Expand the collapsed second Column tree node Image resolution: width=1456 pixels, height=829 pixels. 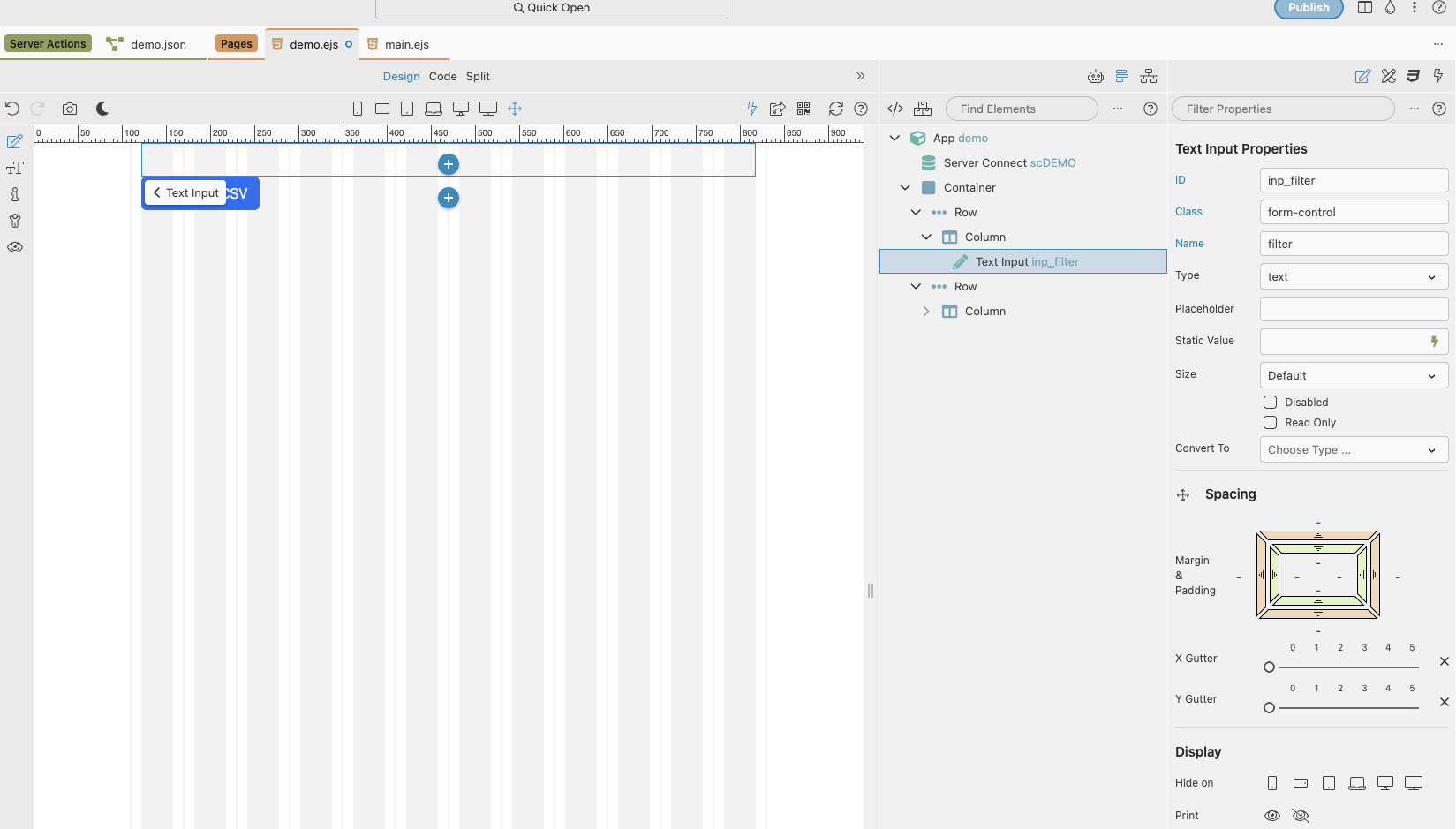(x=925, y=312)
